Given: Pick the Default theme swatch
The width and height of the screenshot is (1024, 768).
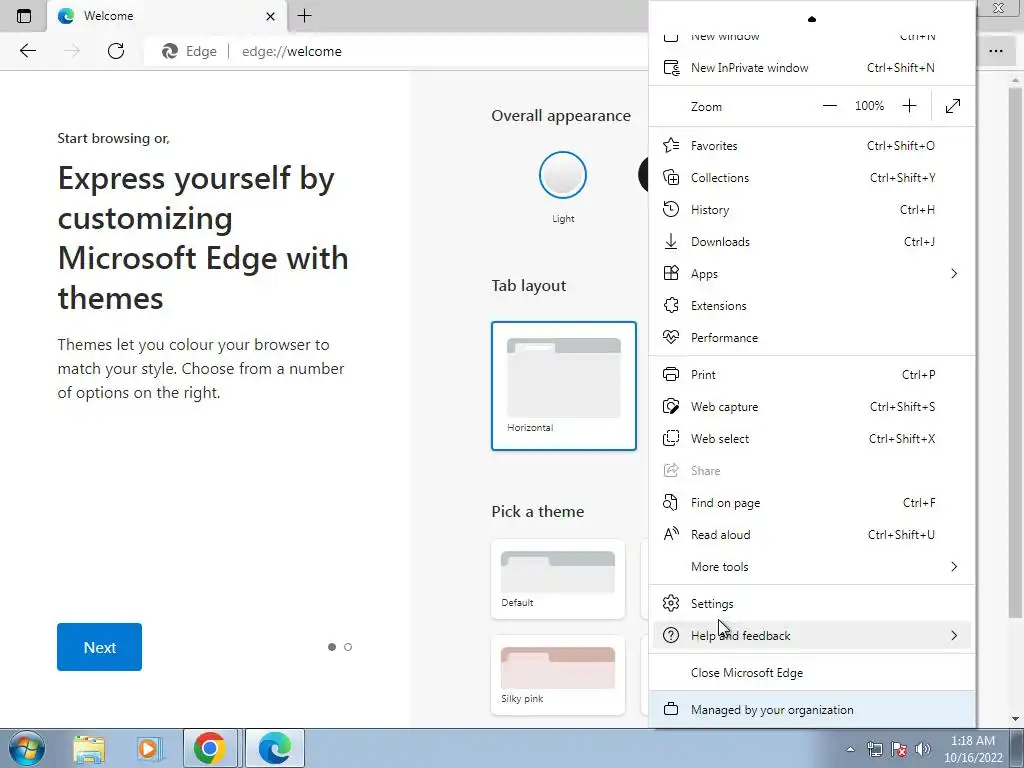Looking at the screenshot, I should pos(558,579).
